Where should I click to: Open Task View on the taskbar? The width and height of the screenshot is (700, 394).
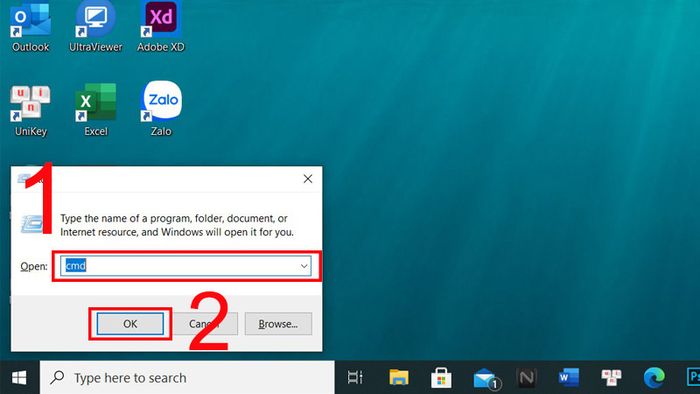tap(355, 377)
